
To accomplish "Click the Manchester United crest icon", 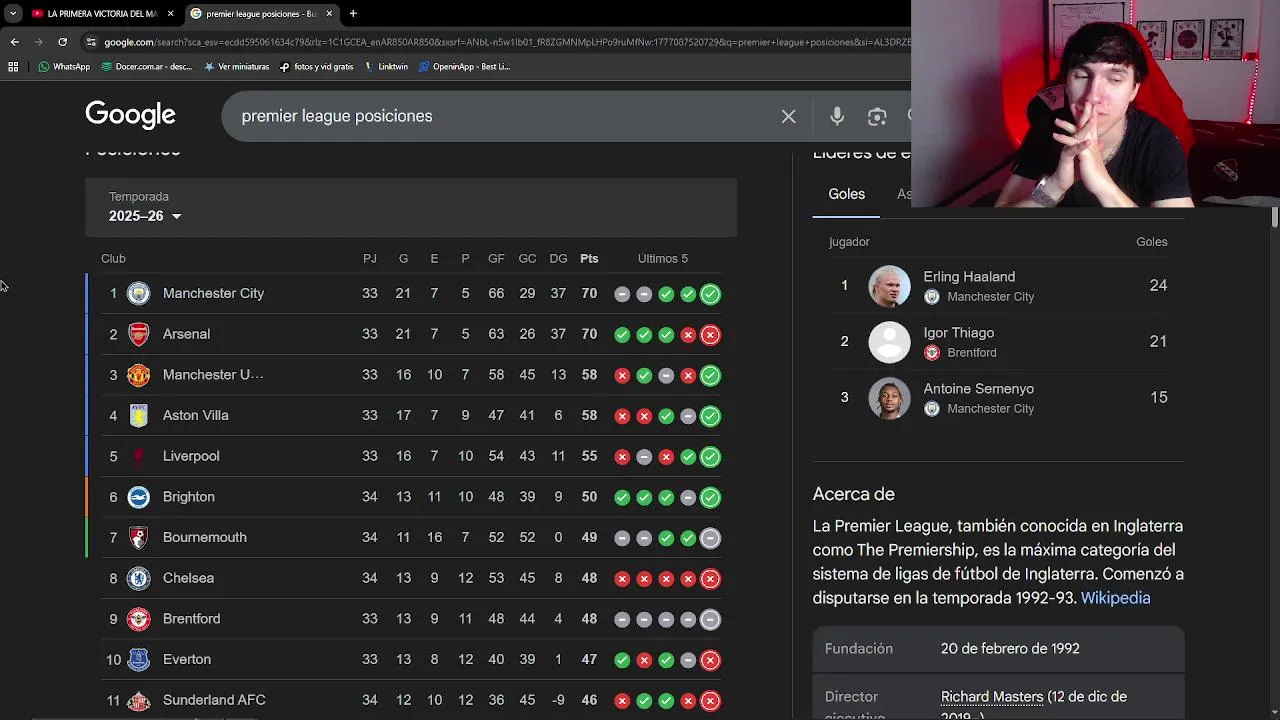I will [138, 375].
